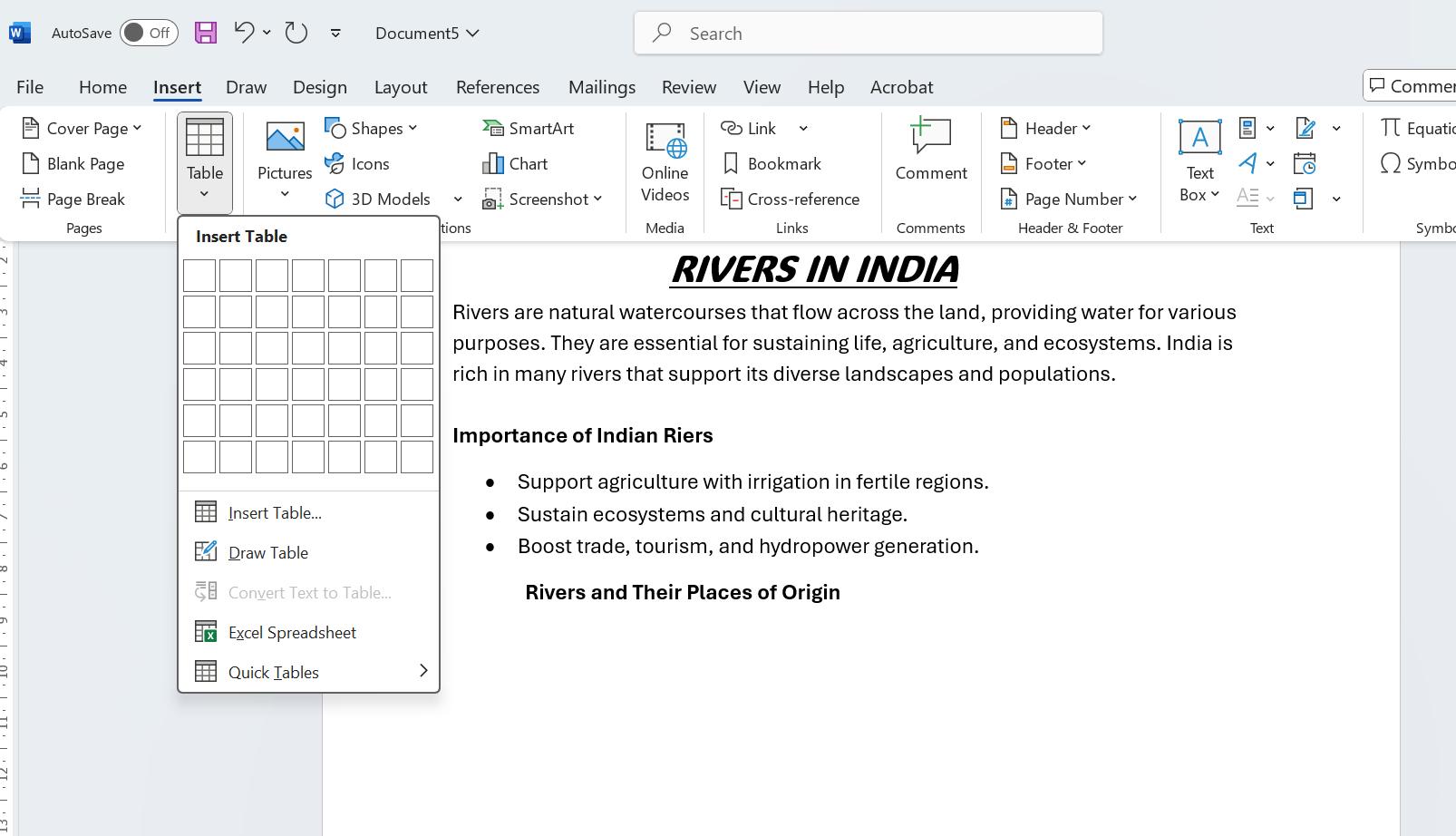Viewport: 1456px width, 836px height.
Task: Toggle the AutoSave switch
Action: pyautogui.click(x=149, y=34)
